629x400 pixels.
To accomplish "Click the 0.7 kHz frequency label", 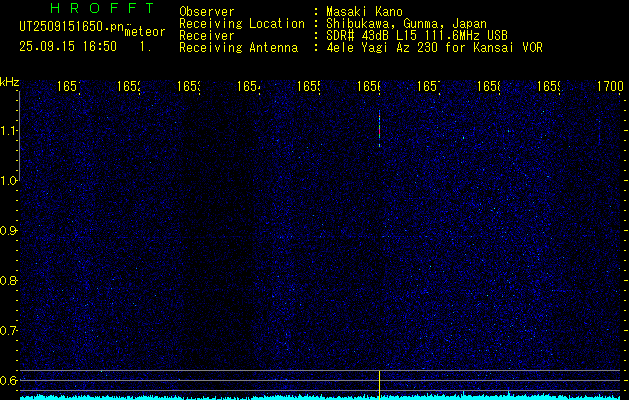I will coord(8,331).
